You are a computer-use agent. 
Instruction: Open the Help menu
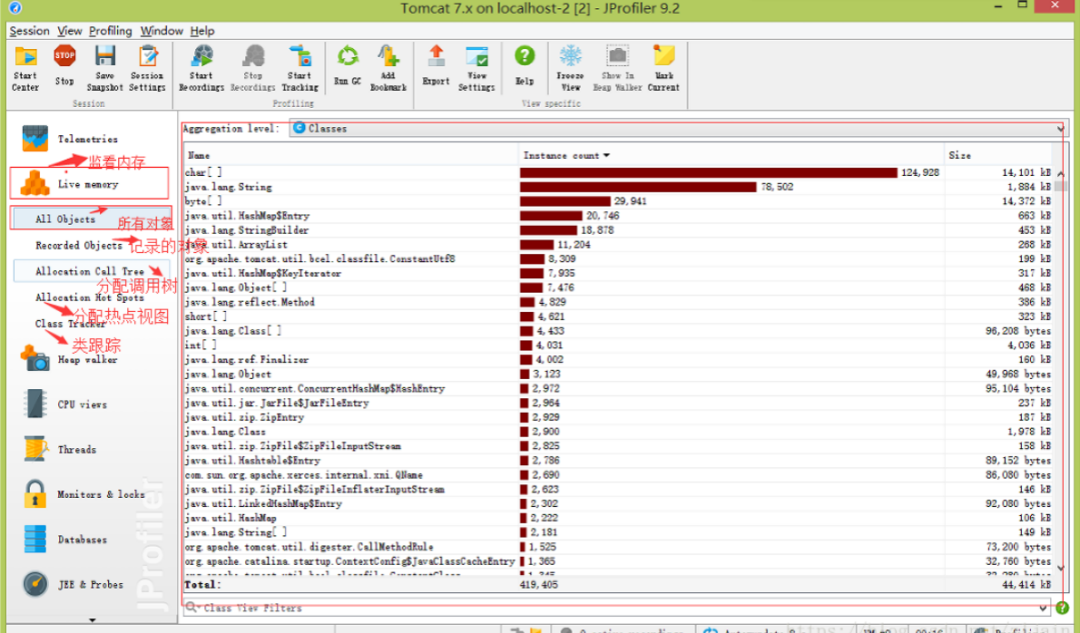(202, 31)
